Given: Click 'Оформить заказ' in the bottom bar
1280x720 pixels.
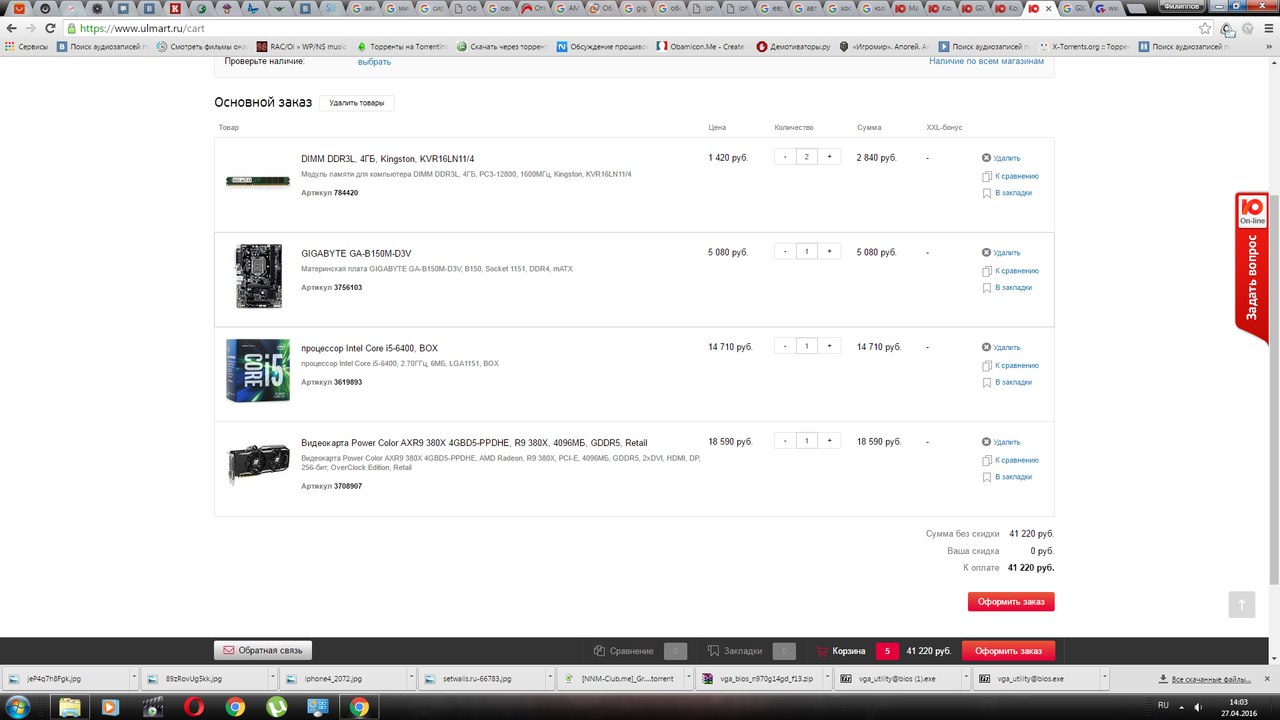Looking at the screenshot, I should coord(1008,651).
